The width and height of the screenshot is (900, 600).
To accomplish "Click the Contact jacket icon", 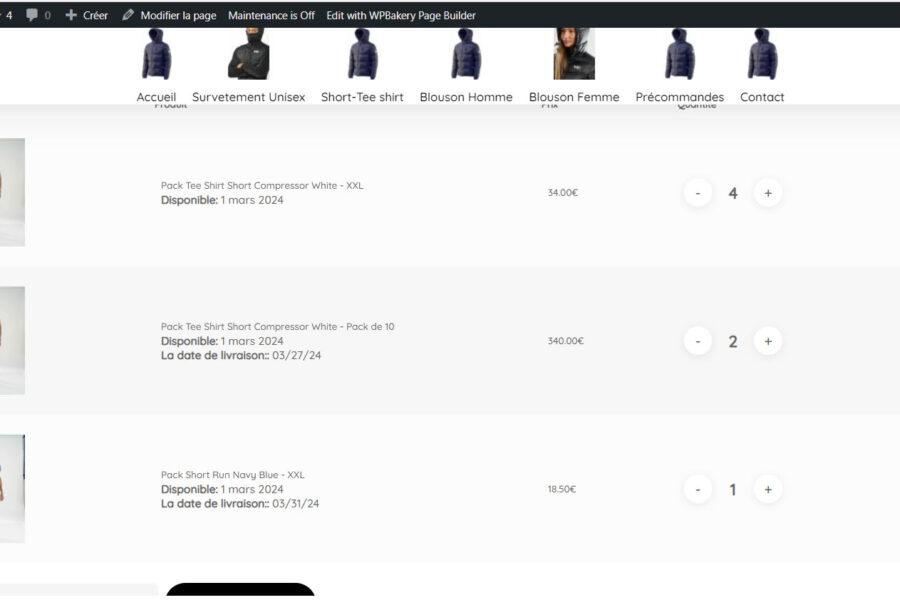I will (x=762, y=53).
